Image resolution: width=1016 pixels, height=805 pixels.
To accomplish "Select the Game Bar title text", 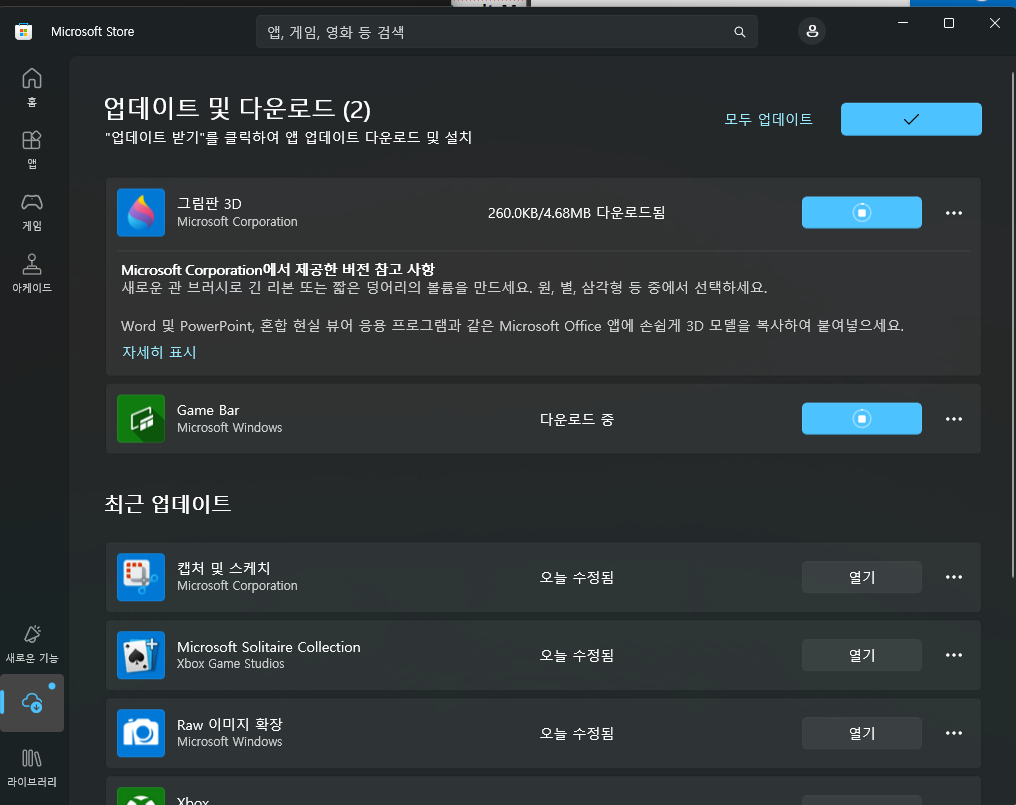I will tap(208, 410).
